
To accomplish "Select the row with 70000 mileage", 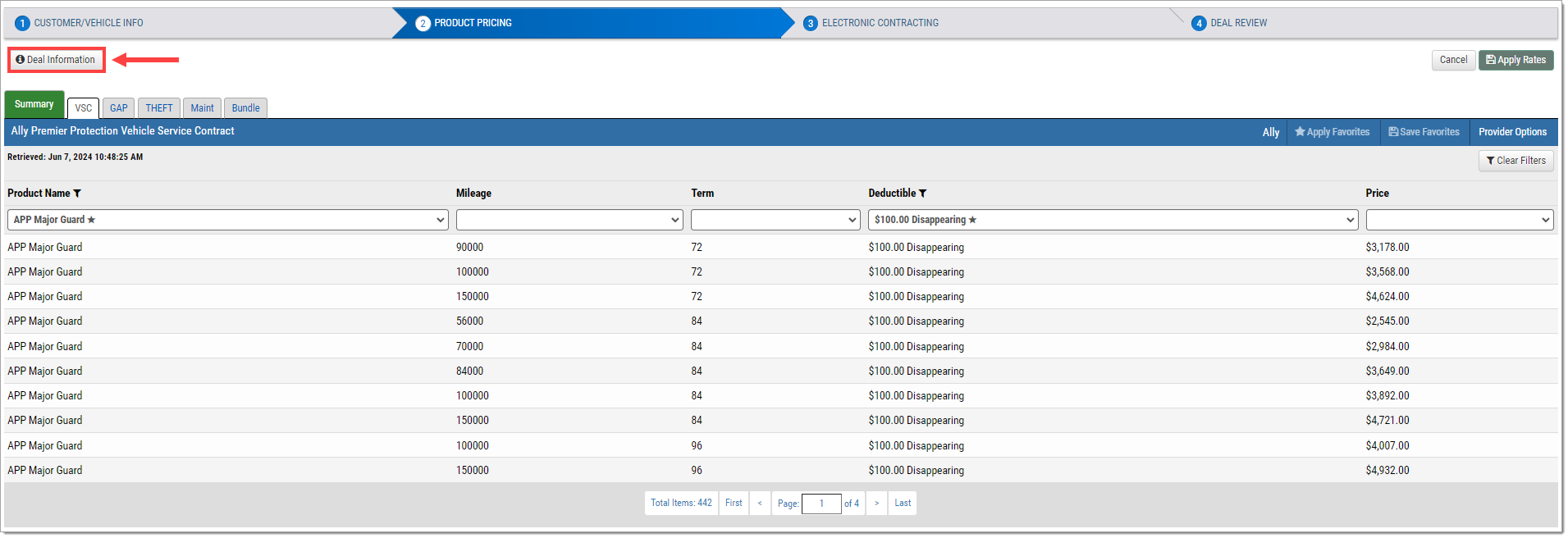I will tap(781, 347).
